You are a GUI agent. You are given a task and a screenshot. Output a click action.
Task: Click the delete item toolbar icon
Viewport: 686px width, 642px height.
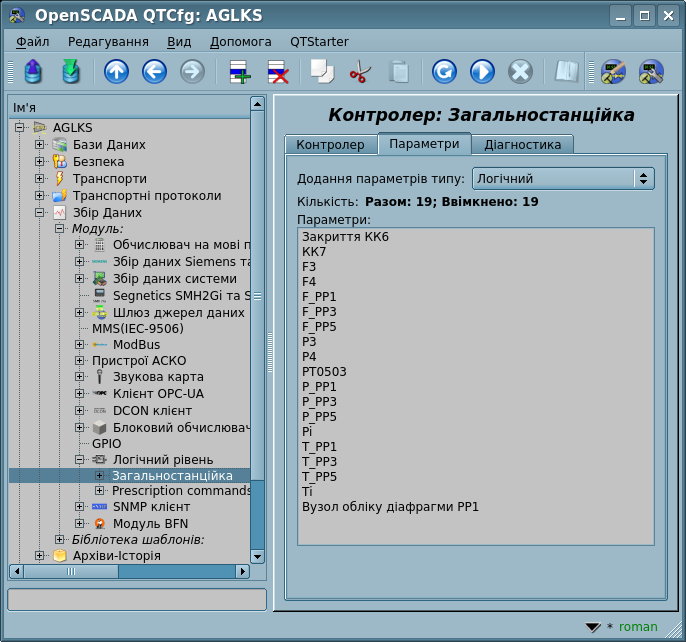277,72
